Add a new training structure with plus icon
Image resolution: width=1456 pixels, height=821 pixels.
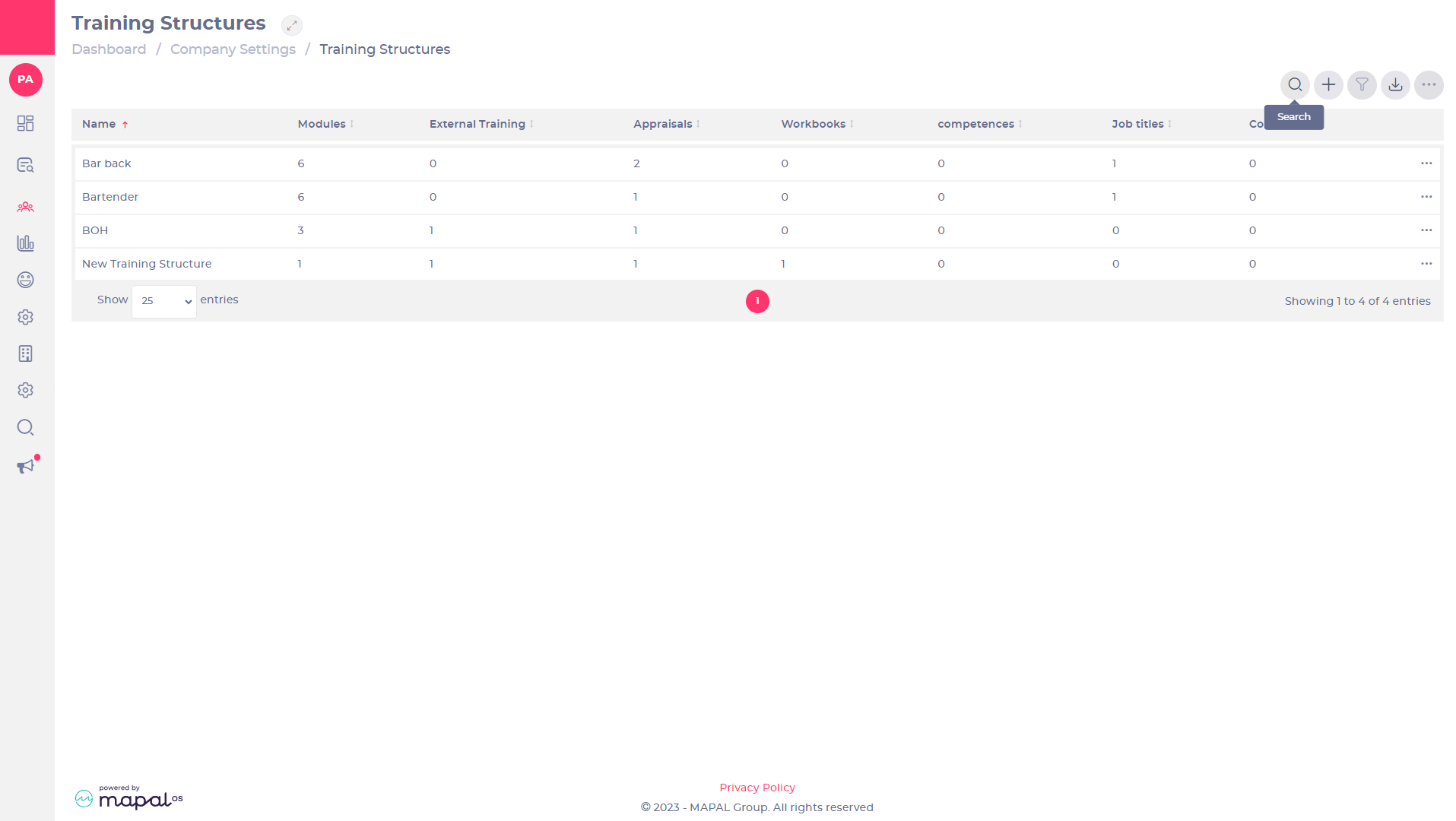(x=1328, y=85)
